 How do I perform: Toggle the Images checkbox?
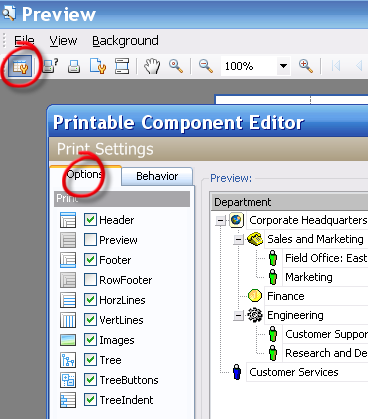coord(90,340)
